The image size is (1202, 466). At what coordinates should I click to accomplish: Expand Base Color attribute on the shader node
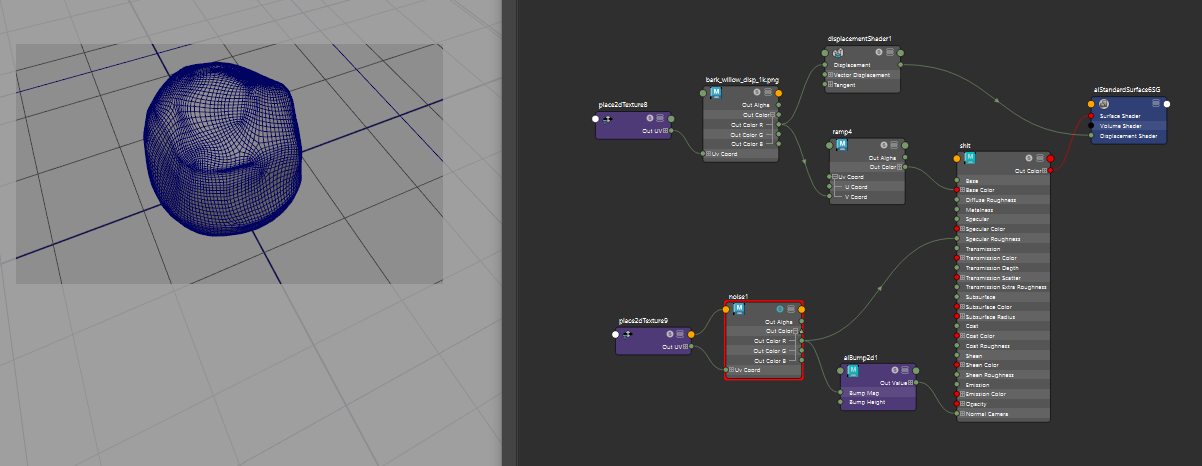(x=963, y=190)
